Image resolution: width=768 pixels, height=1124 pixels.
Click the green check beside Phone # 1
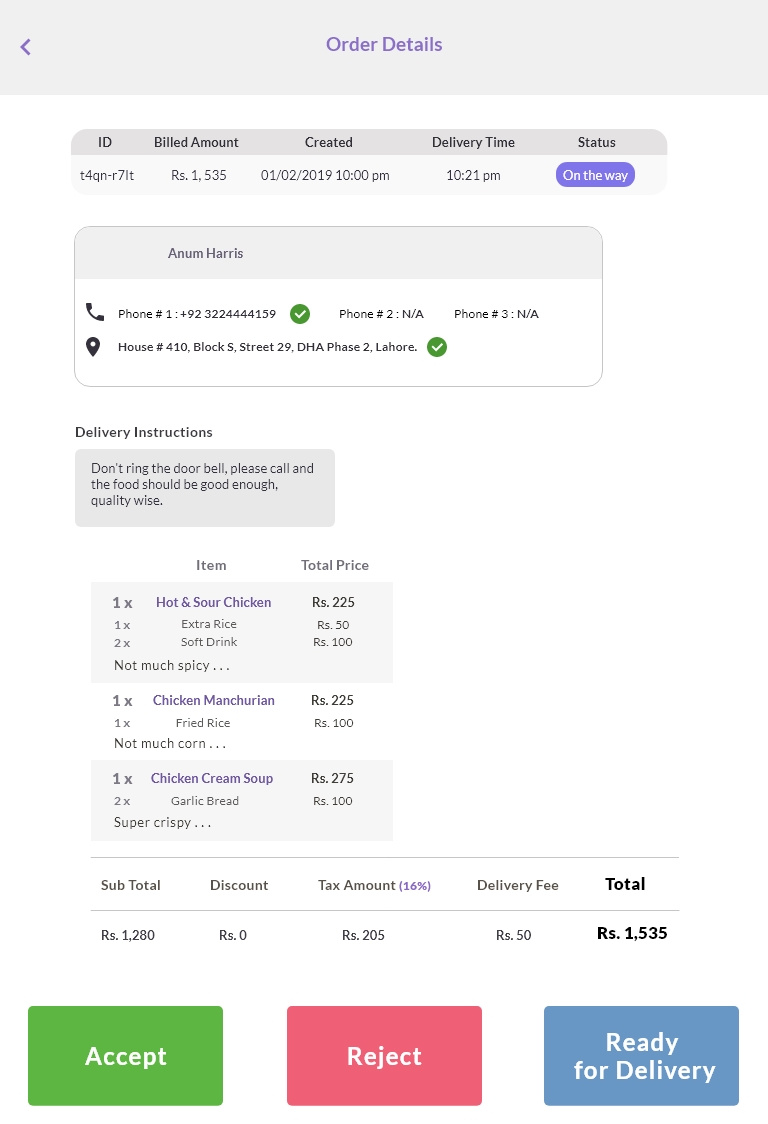tap(300, 314)
